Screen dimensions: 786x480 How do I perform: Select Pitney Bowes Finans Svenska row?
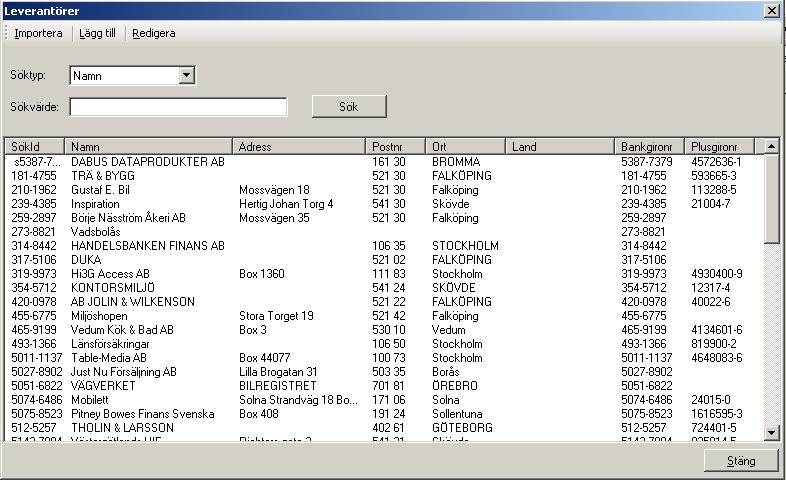click(x=383, y=414)
